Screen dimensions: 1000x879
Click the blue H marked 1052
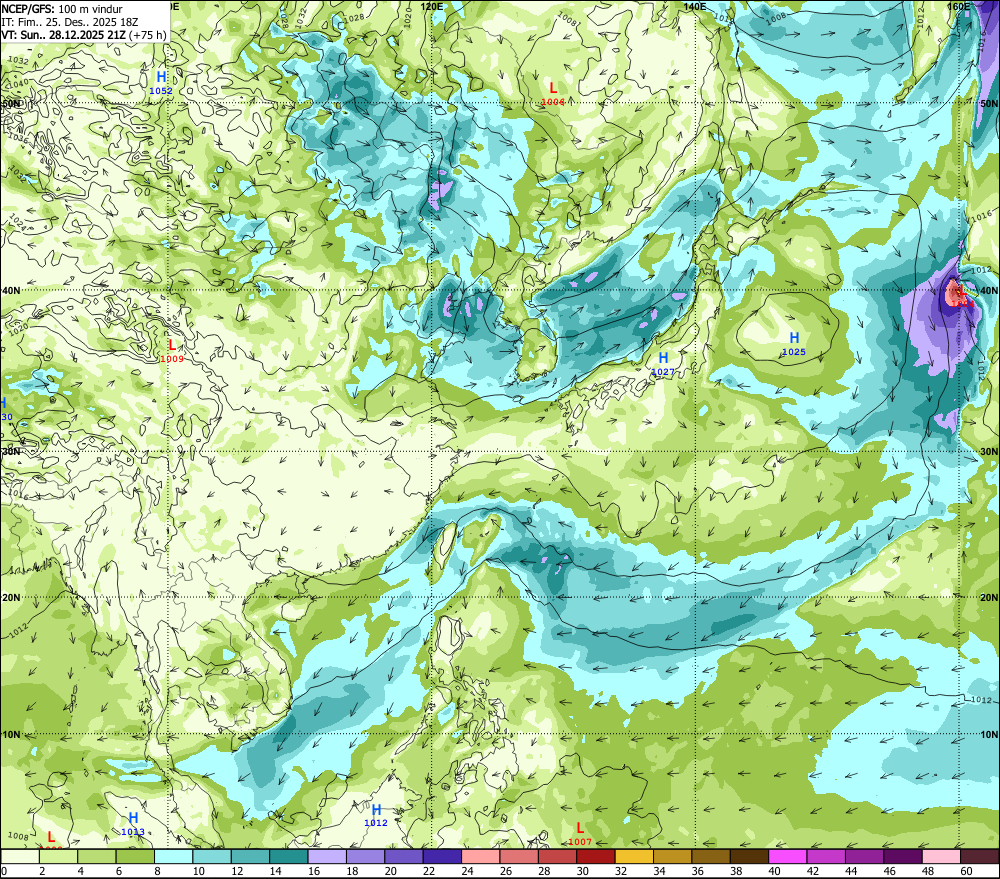pos(161,78)
